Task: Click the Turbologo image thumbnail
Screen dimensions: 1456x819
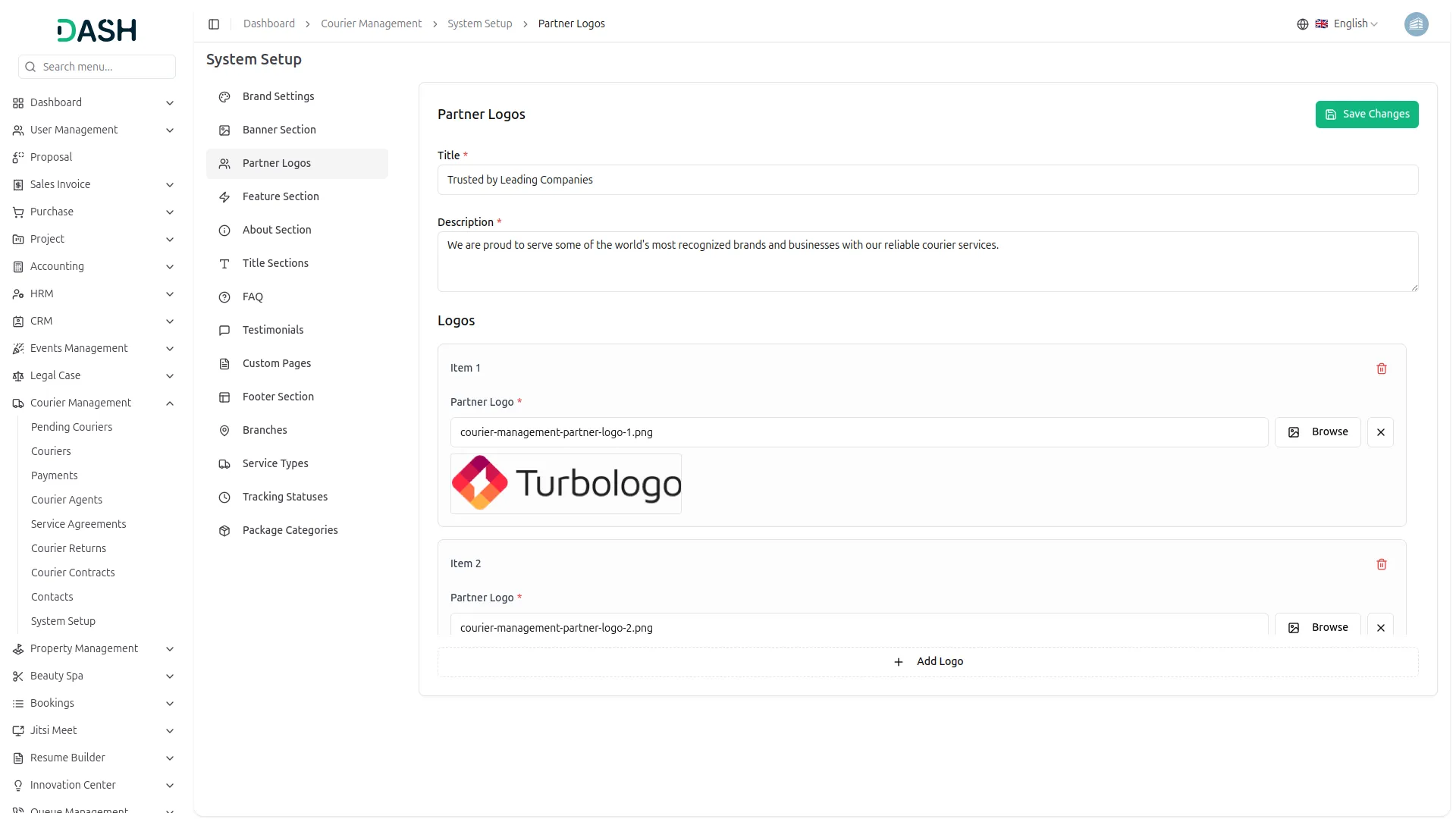Action: point(566,484)
